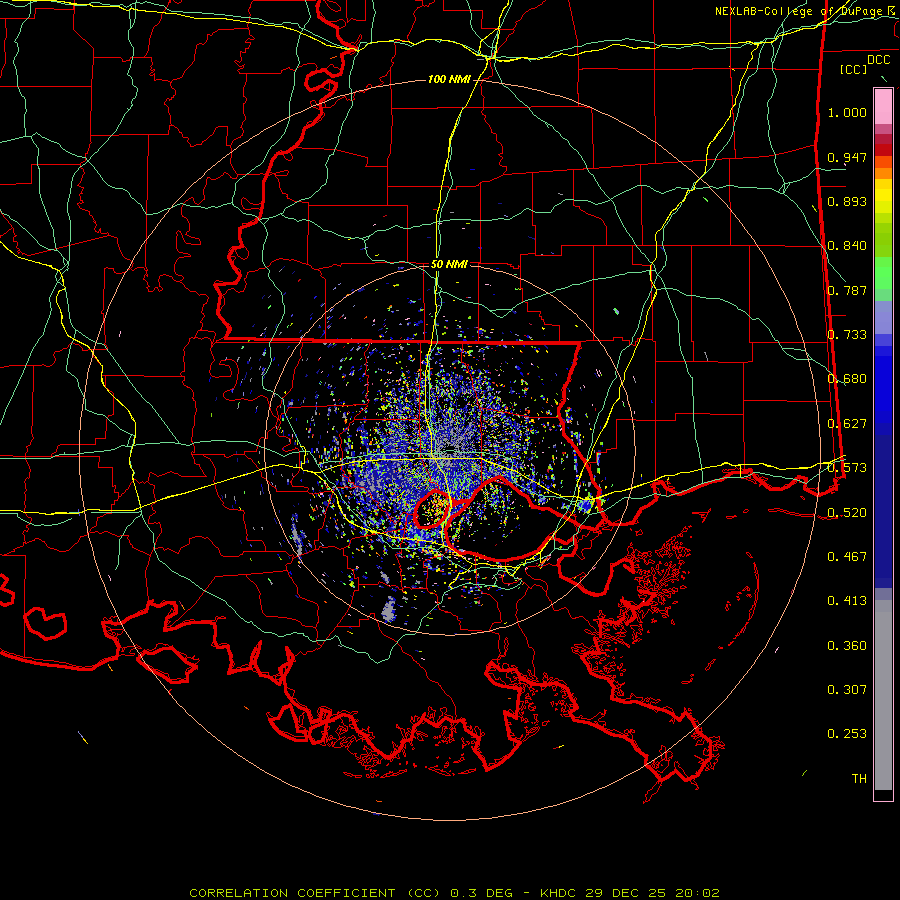The width and height of the screenshot is (900, 900).
Task: Select the DCC product label
Action: [x=878, y=60]
